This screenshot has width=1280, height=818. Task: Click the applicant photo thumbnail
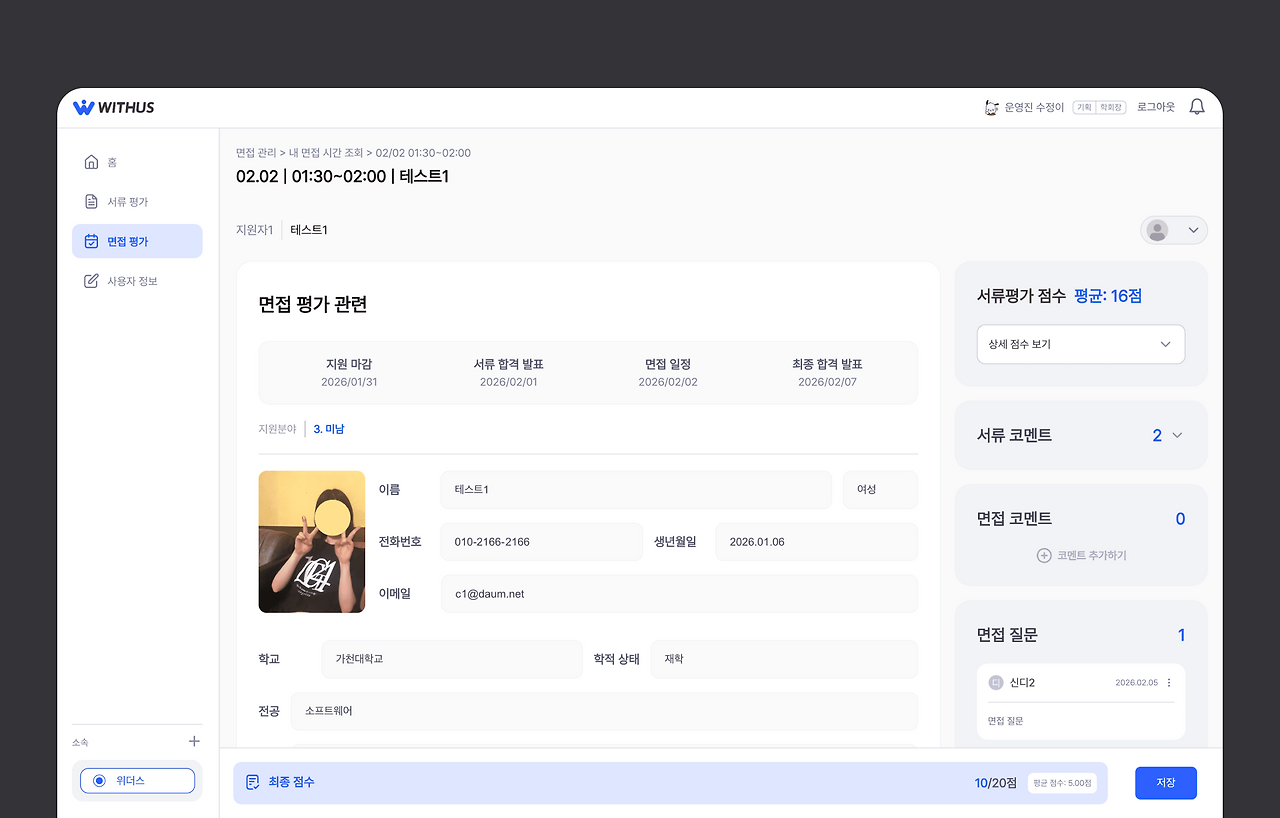[312, 542]
